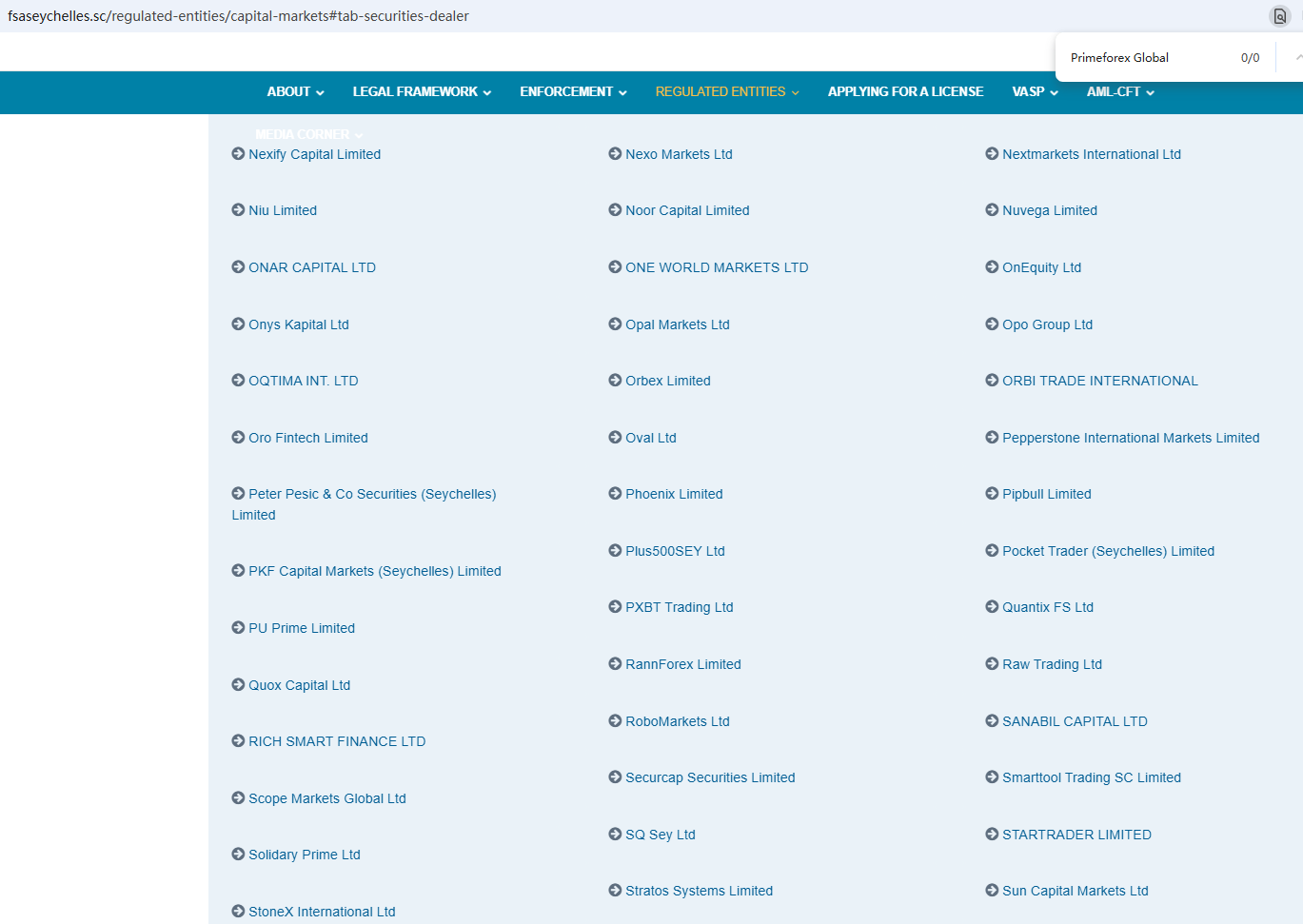This screenshot has width=1303, height=924.
Task: Click the arrow icon beside ONAR CAPITAL LTD
Action: 238,266
